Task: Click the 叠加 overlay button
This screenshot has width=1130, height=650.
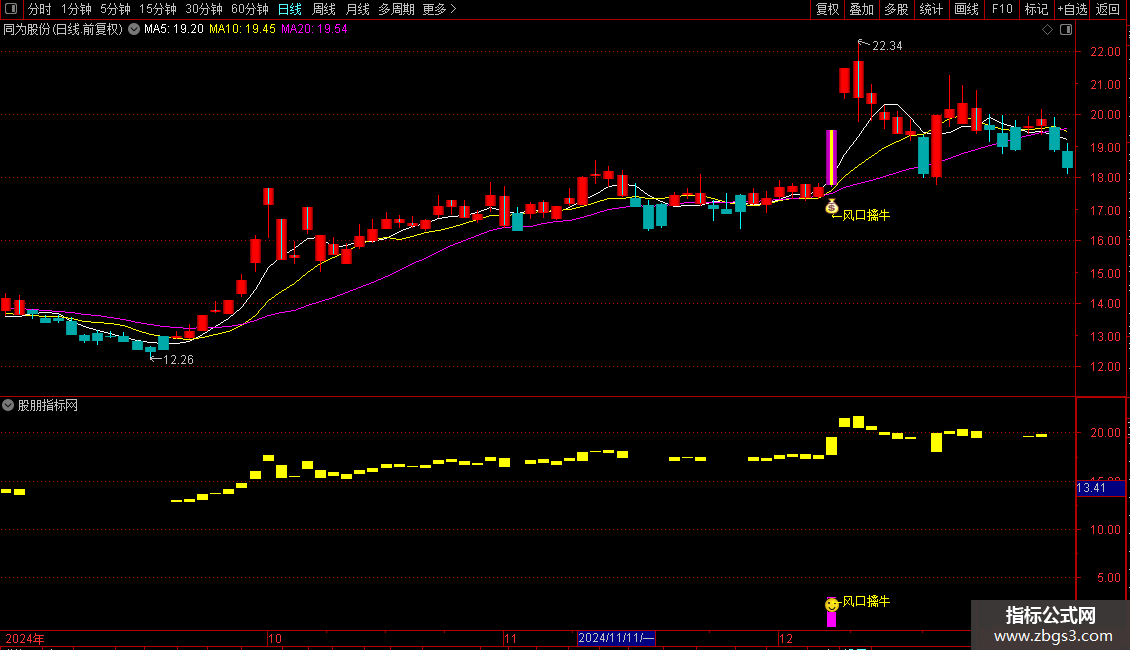Action: [x=861, y=9]
